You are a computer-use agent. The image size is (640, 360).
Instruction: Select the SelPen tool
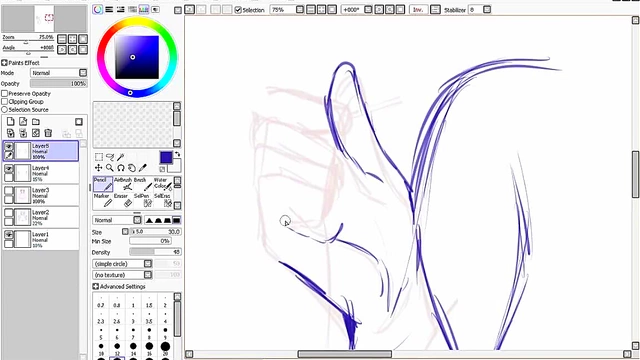tap(142, 200)
